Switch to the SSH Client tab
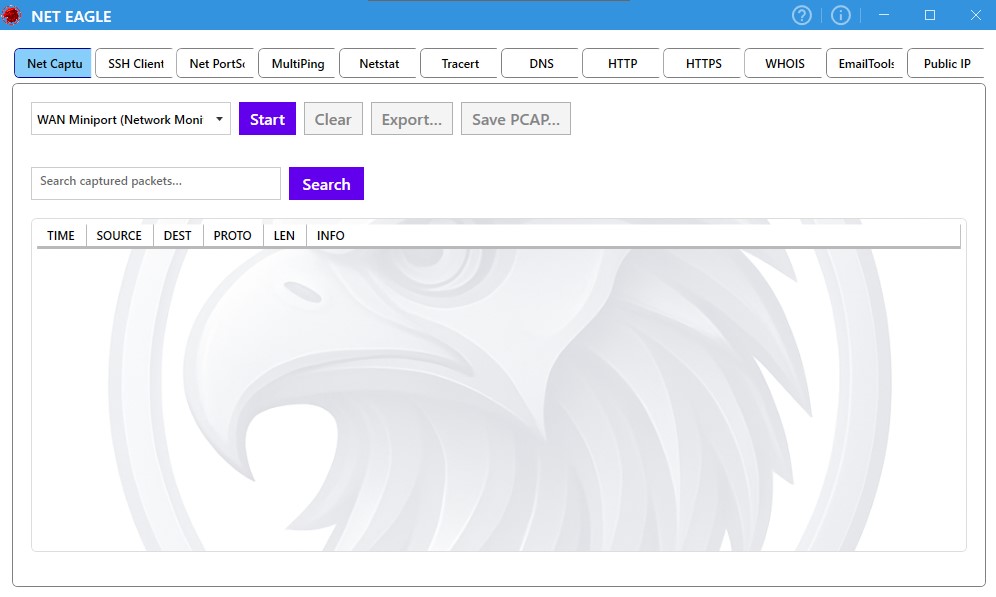This screenshot has width=996, height=597. click(x=135, y=63)
